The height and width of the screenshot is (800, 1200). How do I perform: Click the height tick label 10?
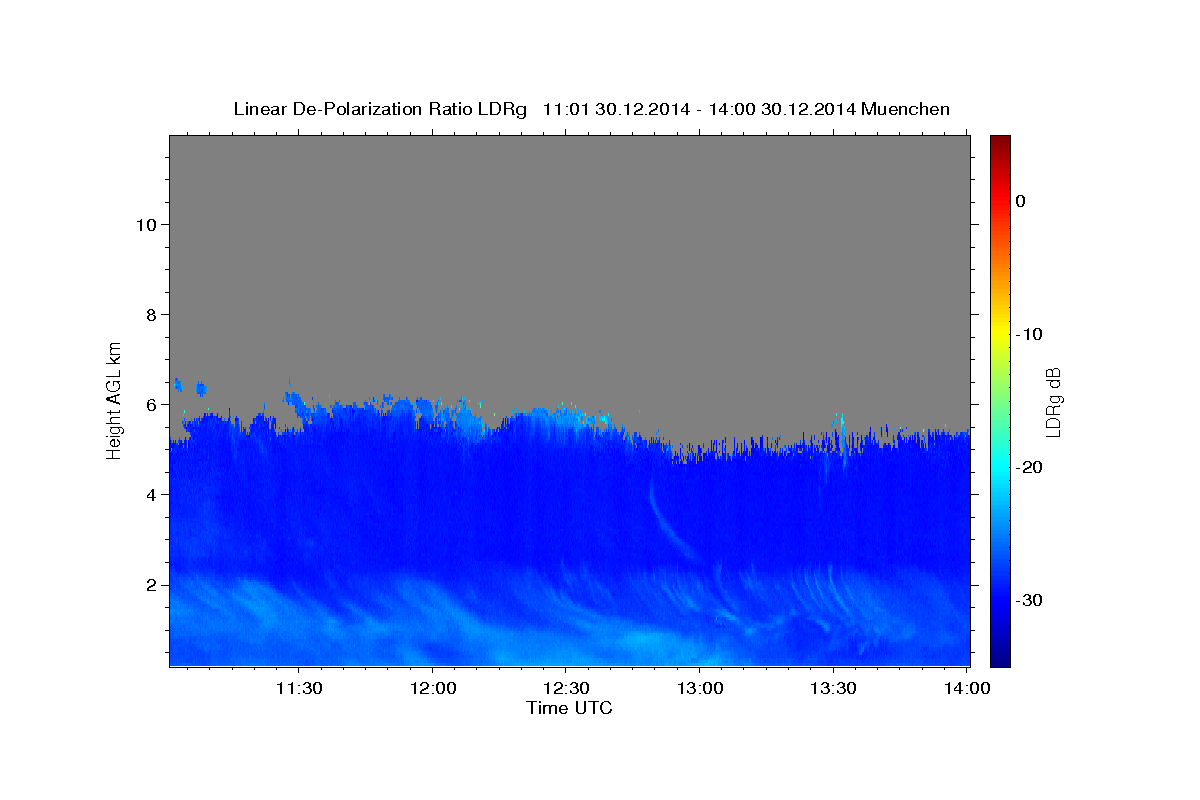(x=145, y=225)
